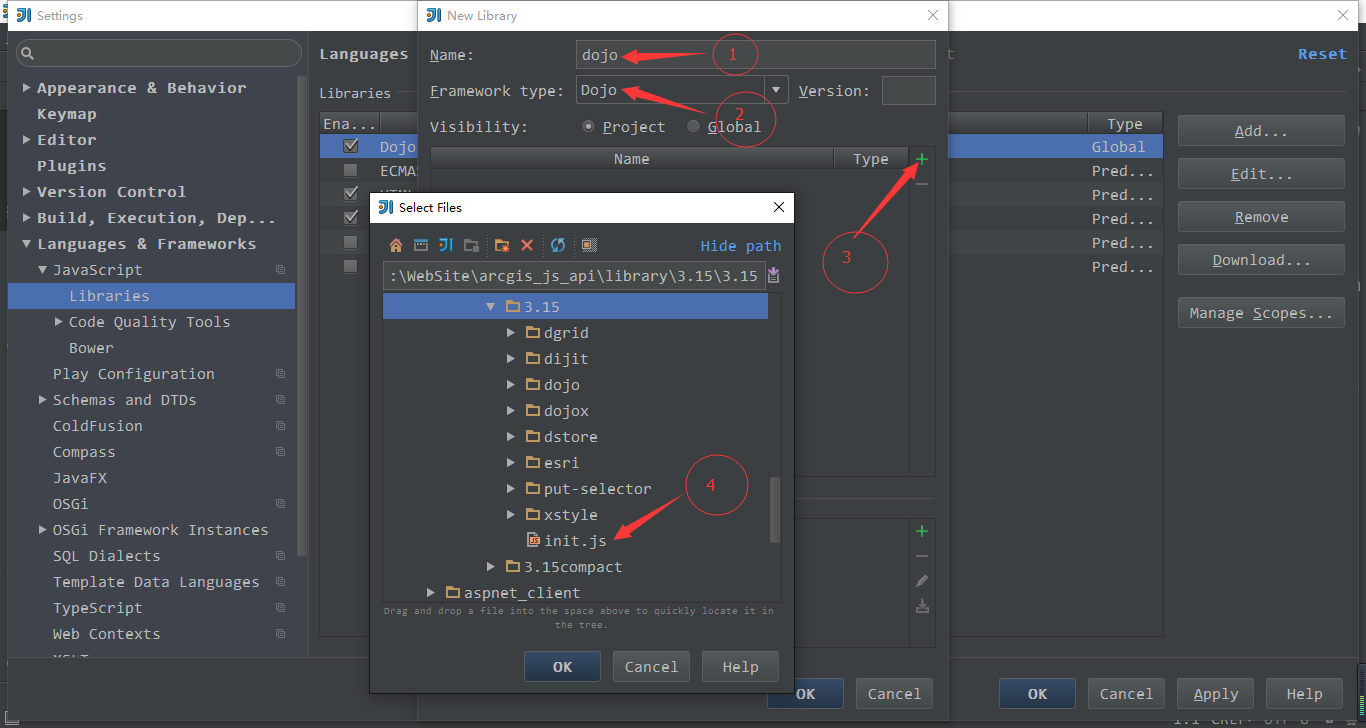The image size is (1366, 728).
Task: Expand the Editor settings node
Action: coord(26,140)
